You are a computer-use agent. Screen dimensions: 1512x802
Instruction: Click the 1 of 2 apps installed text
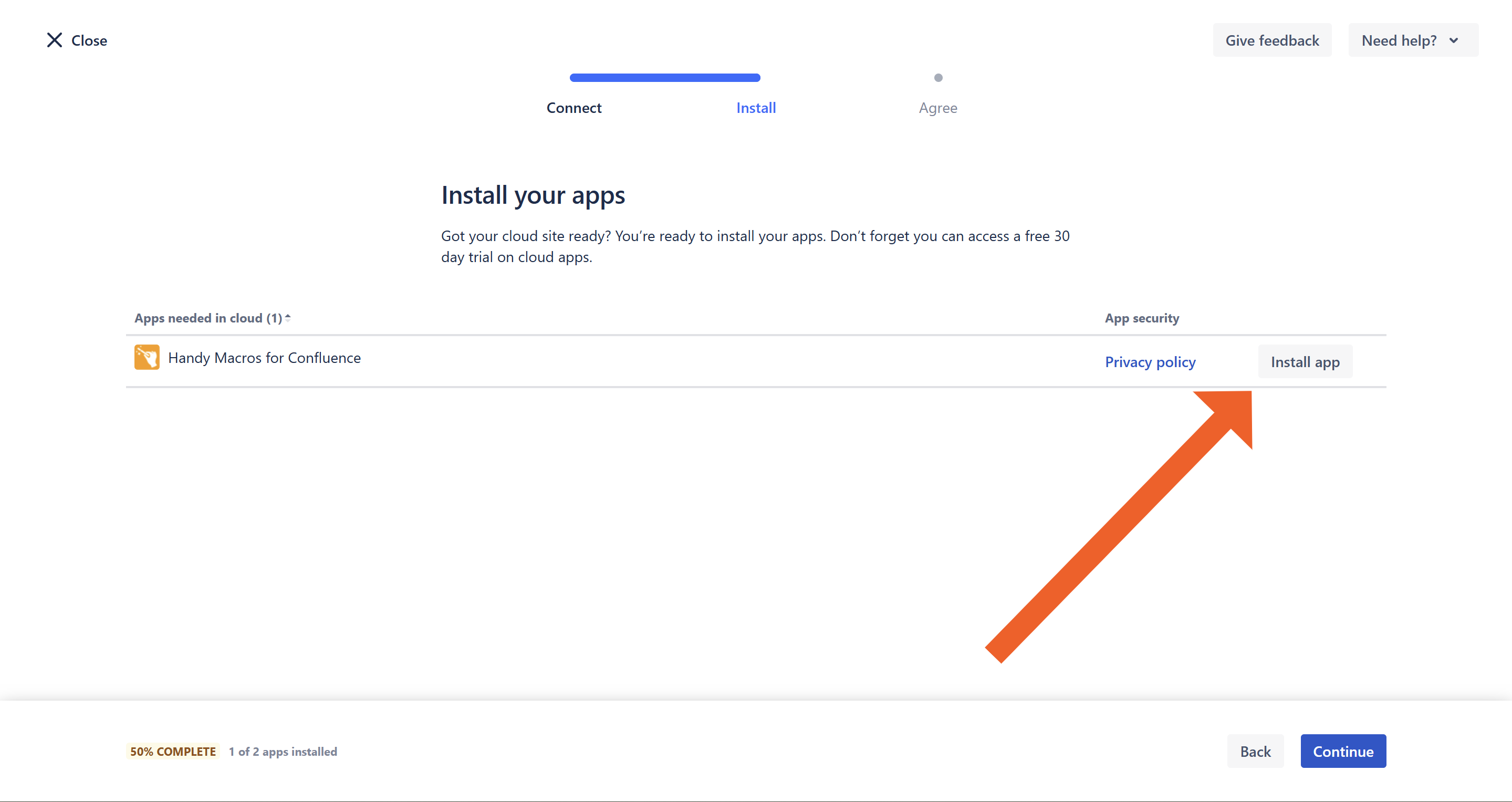283,752
